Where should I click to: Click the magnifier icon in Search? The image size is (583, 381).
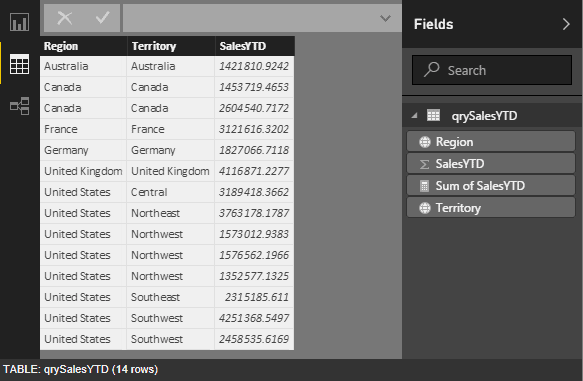pyautogui.click(x=431, y=70)
